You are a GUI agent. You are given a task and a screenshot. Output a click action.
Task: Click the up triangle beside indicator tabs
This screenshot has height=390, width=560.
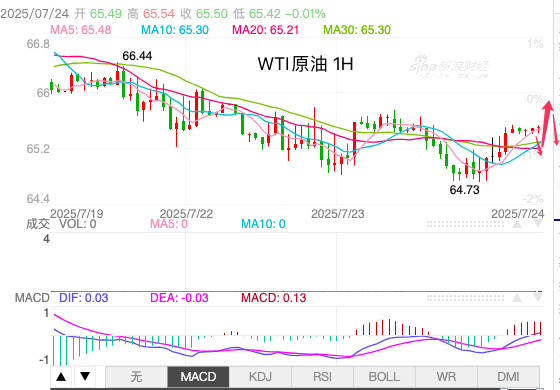pos(61,376)
